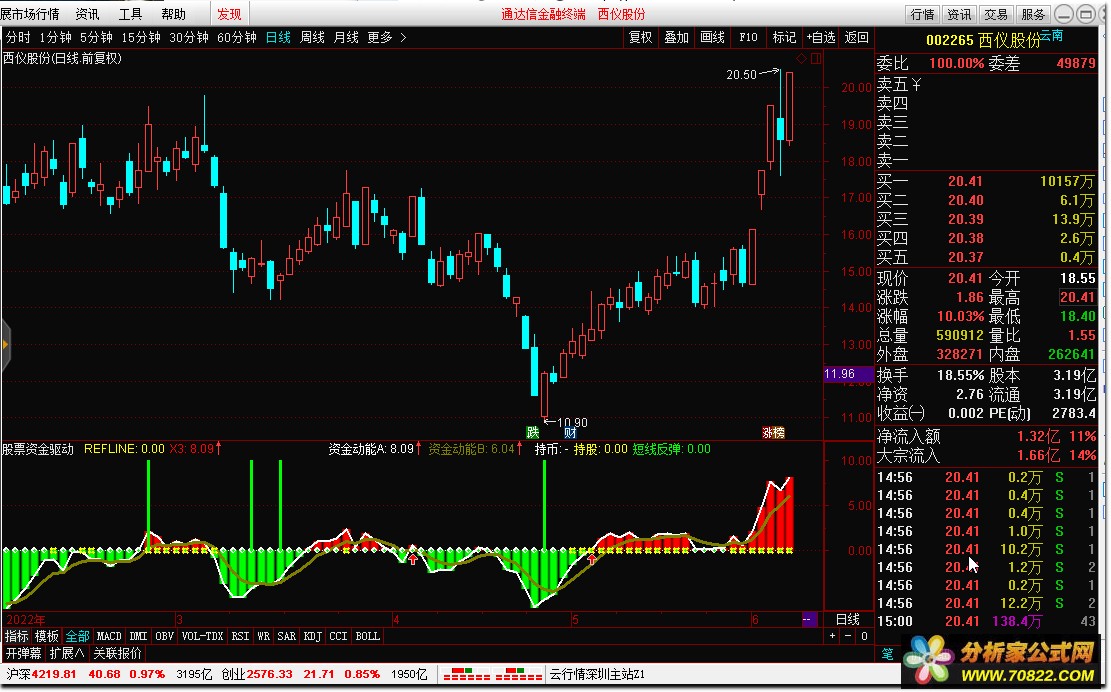The width and height of the screenshot is (1111, 692).
Task: Click the 日线 label beside time axis
Action: [847, 619]
